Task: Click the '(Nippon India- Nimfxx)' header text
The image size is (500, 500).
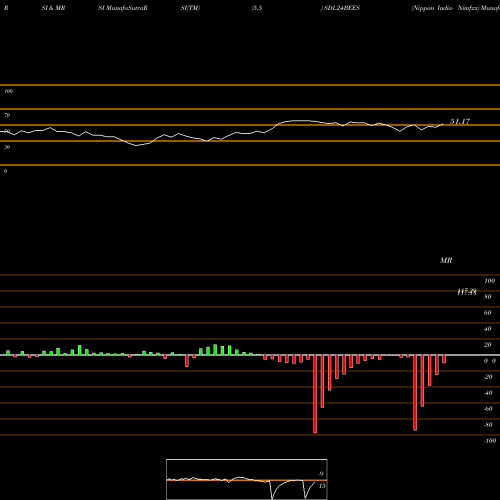Action: [445, 8]
